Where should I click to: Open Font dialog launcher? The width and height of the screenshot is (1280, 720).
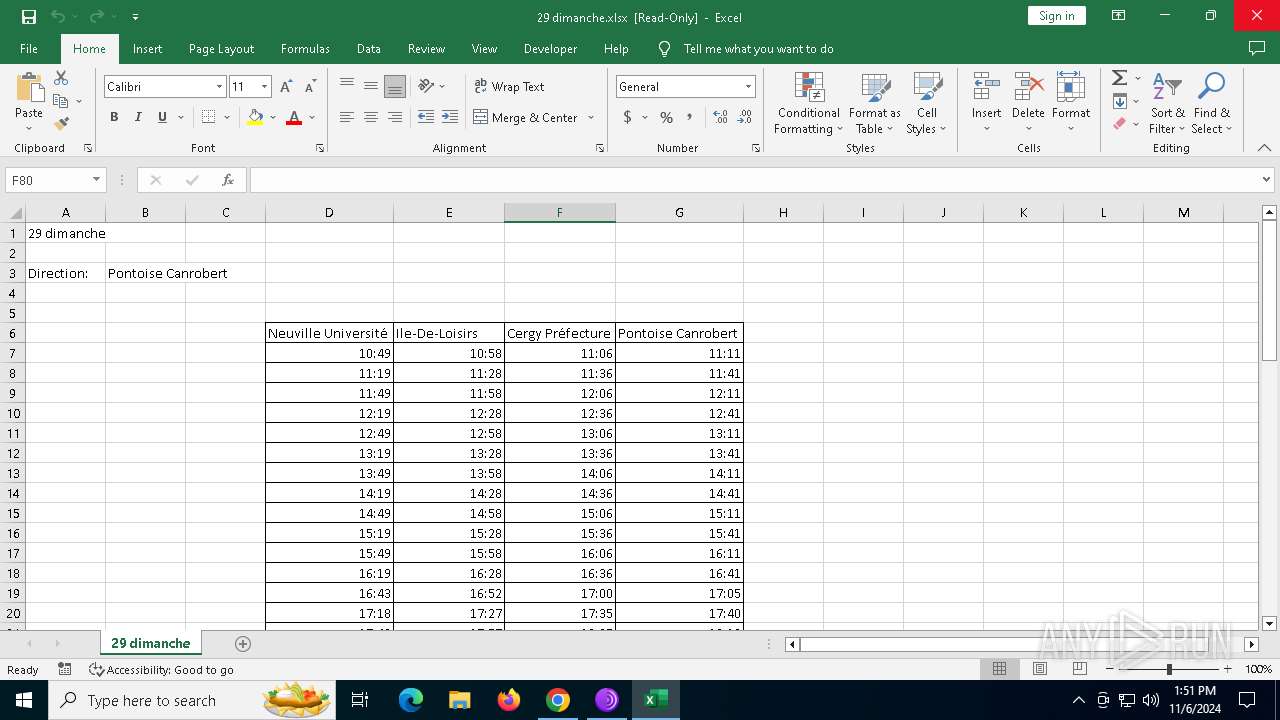click(320, 148)
